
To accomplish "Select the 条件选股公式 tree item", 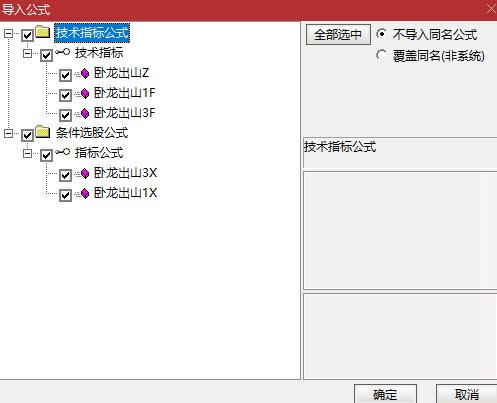I will point(92,133).
